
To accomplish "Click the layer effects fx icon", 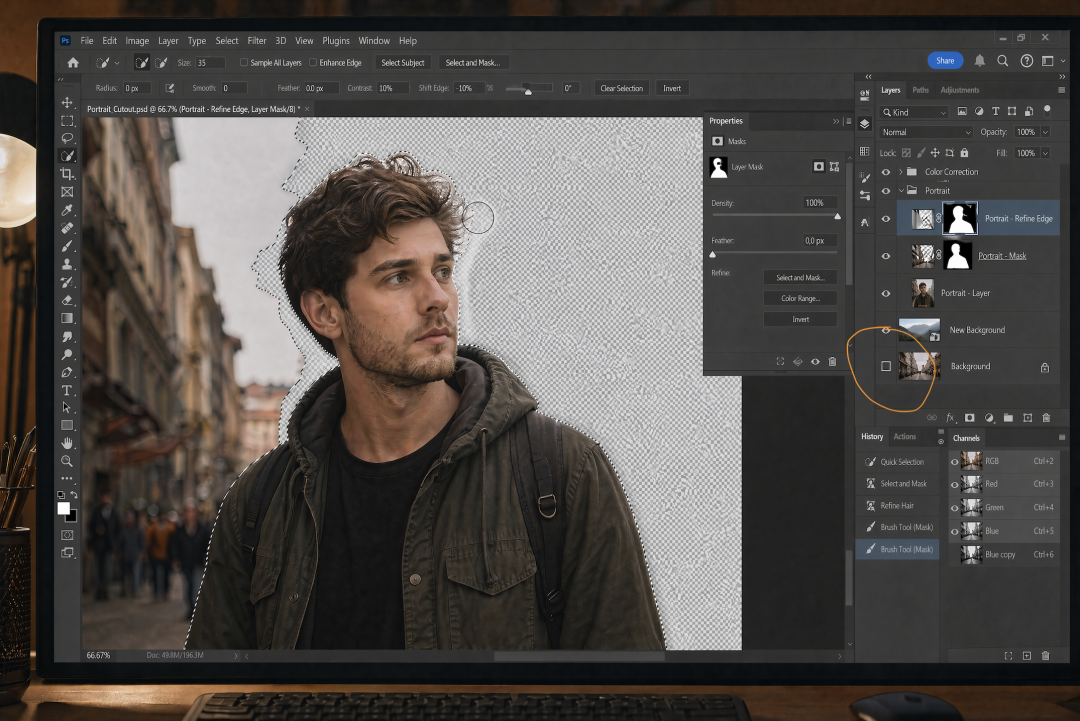I will coord(951,417).
